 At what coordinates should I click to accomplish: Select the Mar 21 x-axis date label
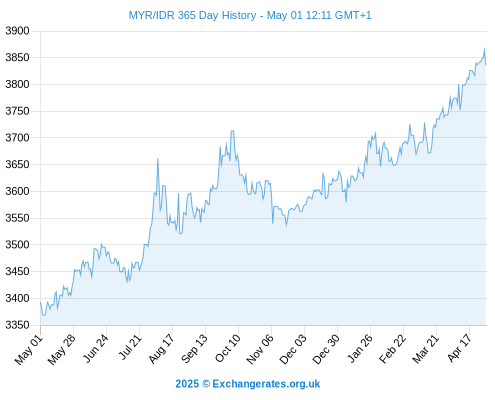[x=425, y=349]
